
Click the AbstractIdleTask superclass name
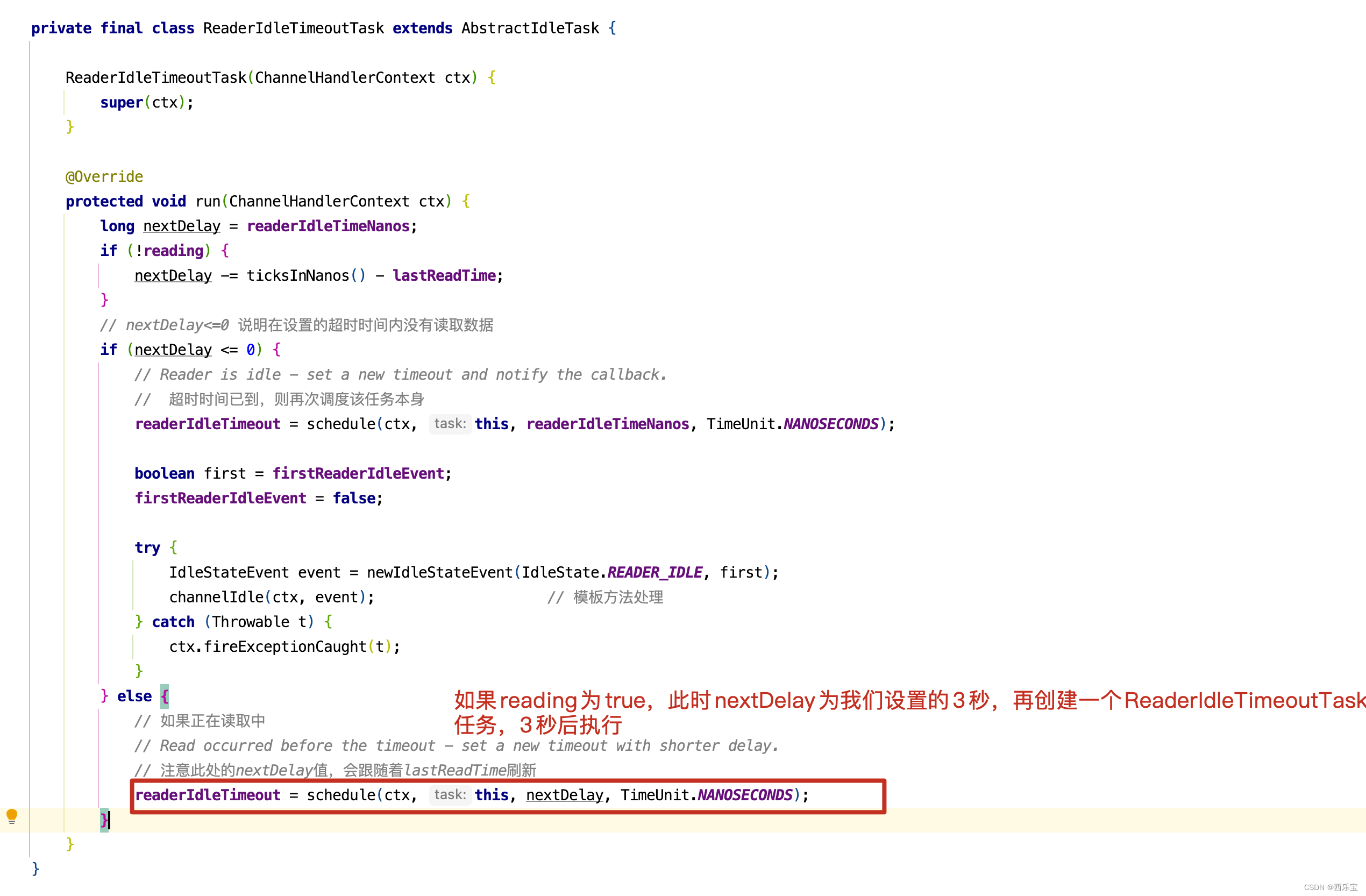pyautogui.click(x=530, y=28)
